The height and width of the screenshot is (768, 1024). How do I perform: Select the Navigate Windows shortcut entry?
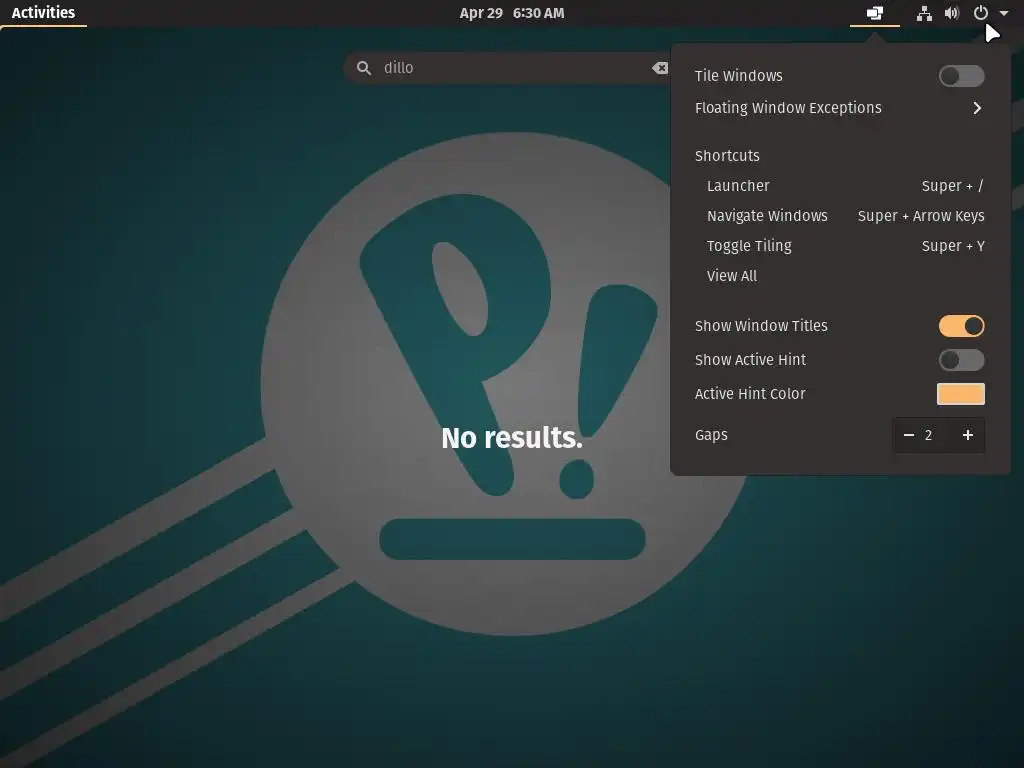tap(840, 216)
